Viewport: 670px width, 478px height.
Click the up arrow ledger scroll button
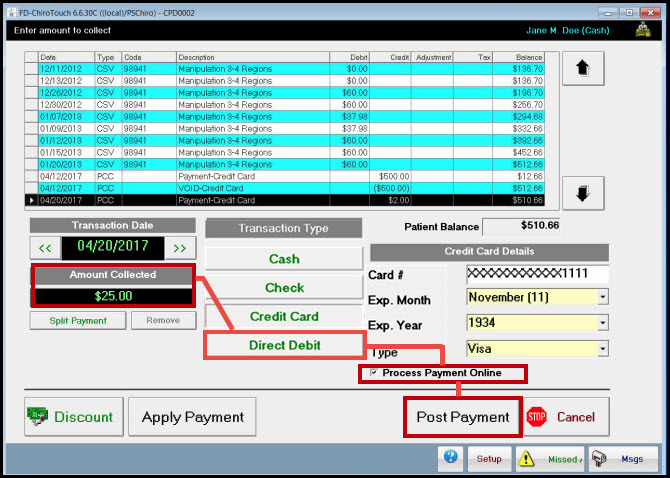pos(583,69)
